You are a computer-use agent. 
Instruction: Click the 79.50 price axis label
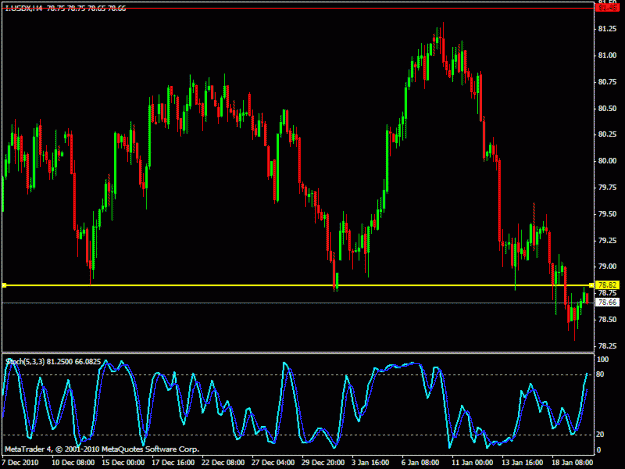pos(607,214)
